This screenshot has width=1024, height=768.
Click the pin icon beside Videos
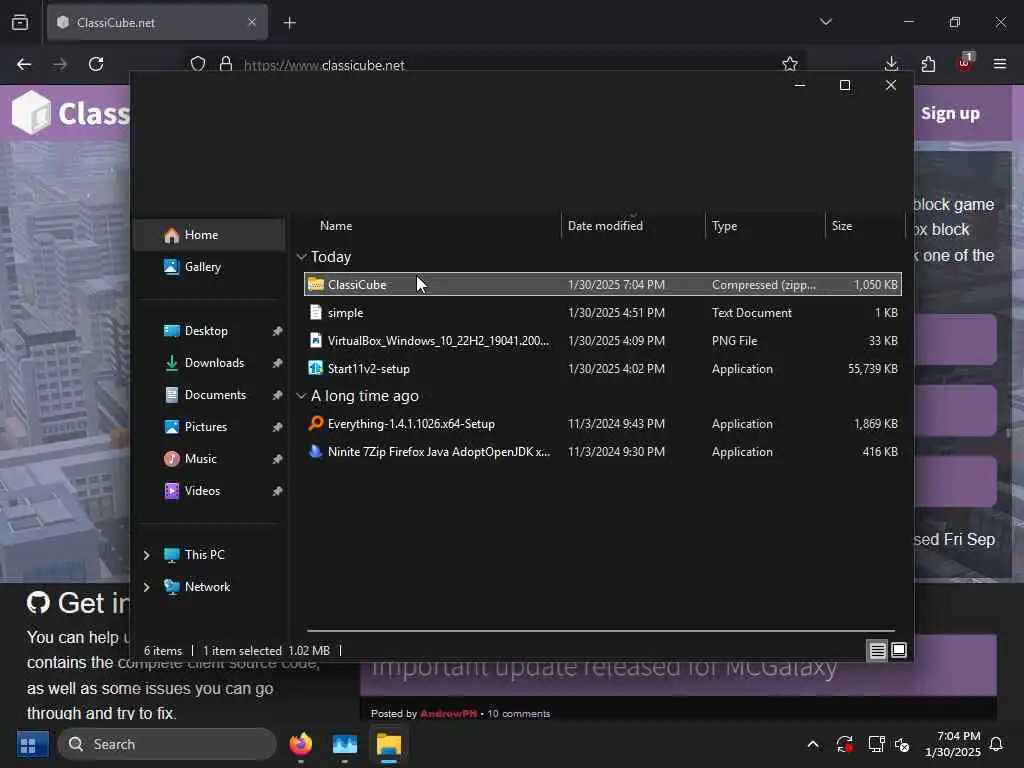click(278, 491)
